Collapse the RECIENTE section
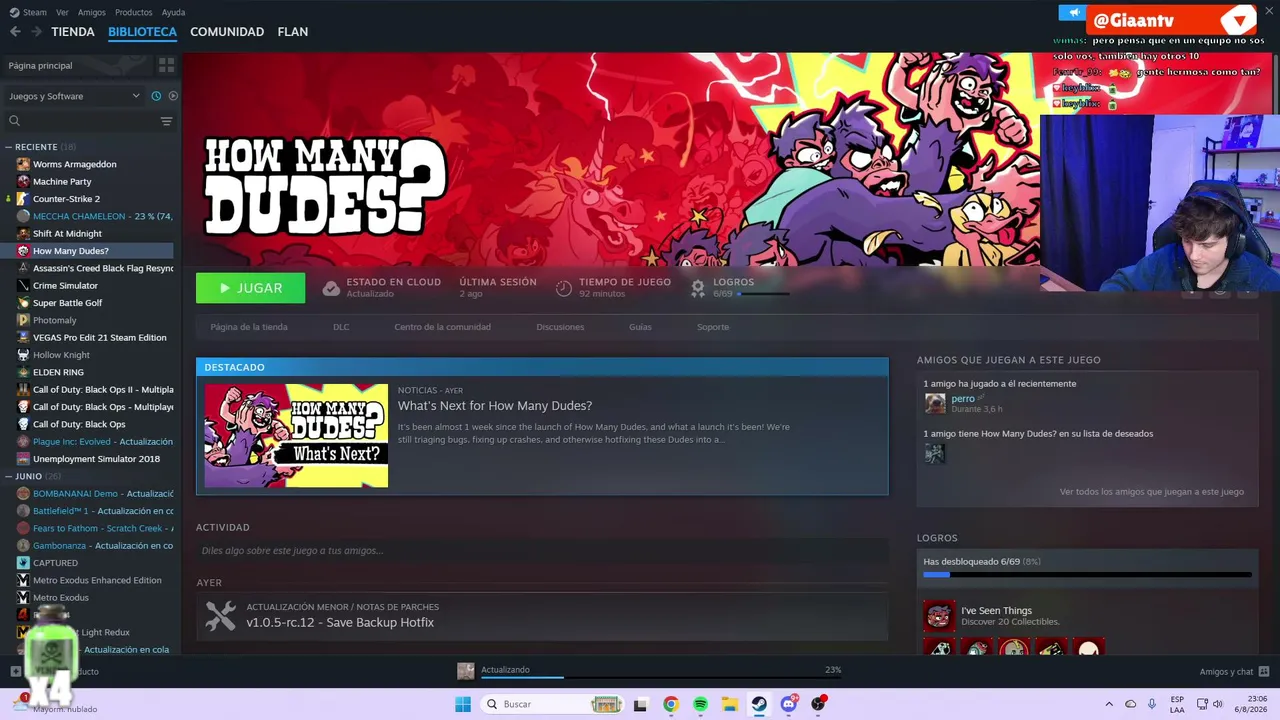The image size is (1280, 720). click(9, 147)
